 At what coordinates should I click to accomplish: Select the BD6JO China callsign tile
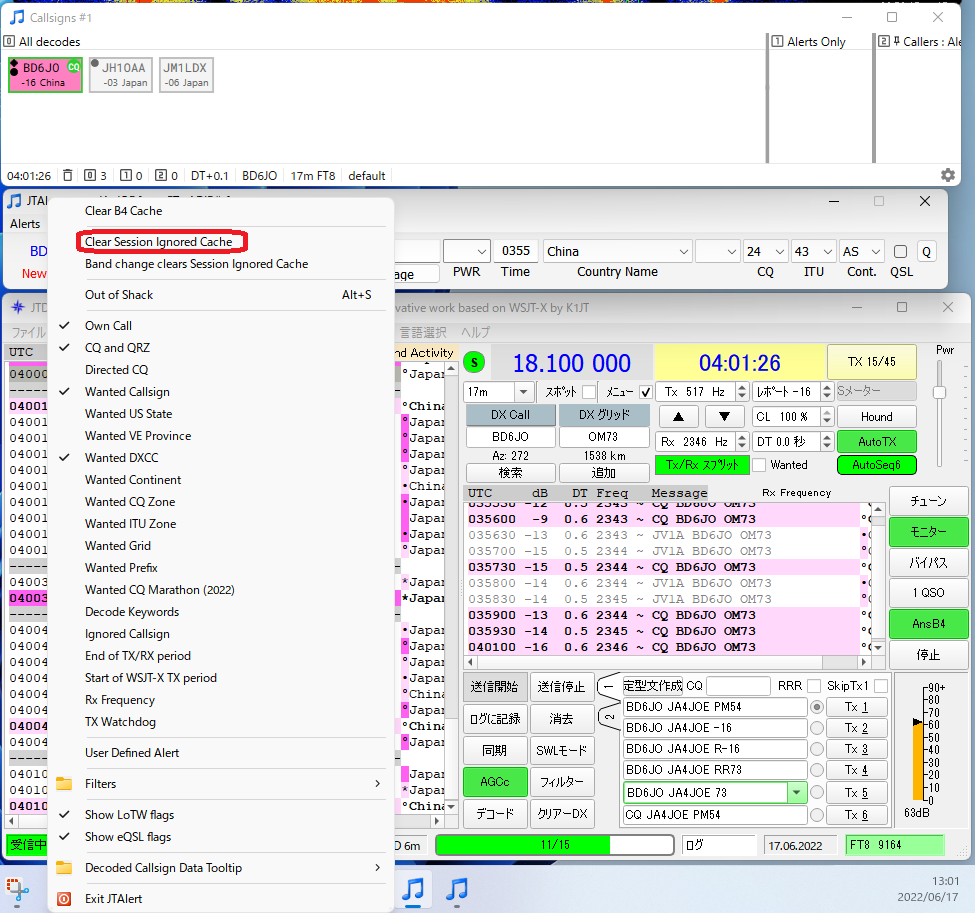45,75
